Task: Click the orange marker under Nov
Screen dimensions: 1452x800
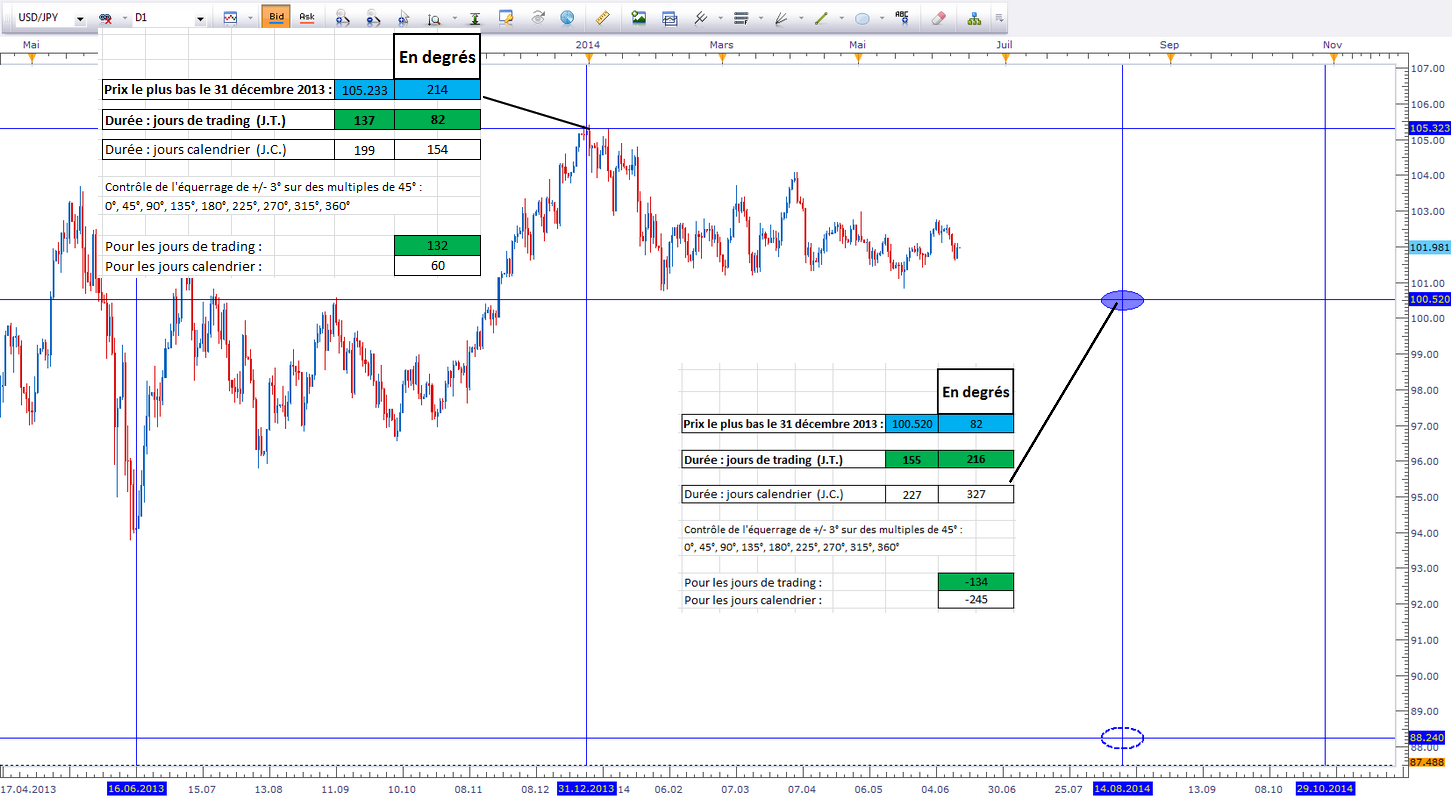Action: 1333,60
